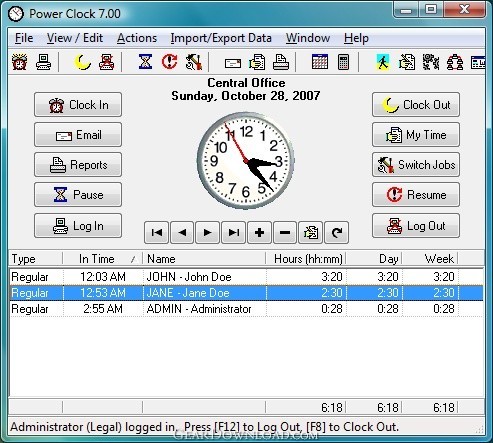Click the Log In button
Viewport: 493px width, 443px height.
click(x=78, y=226)
